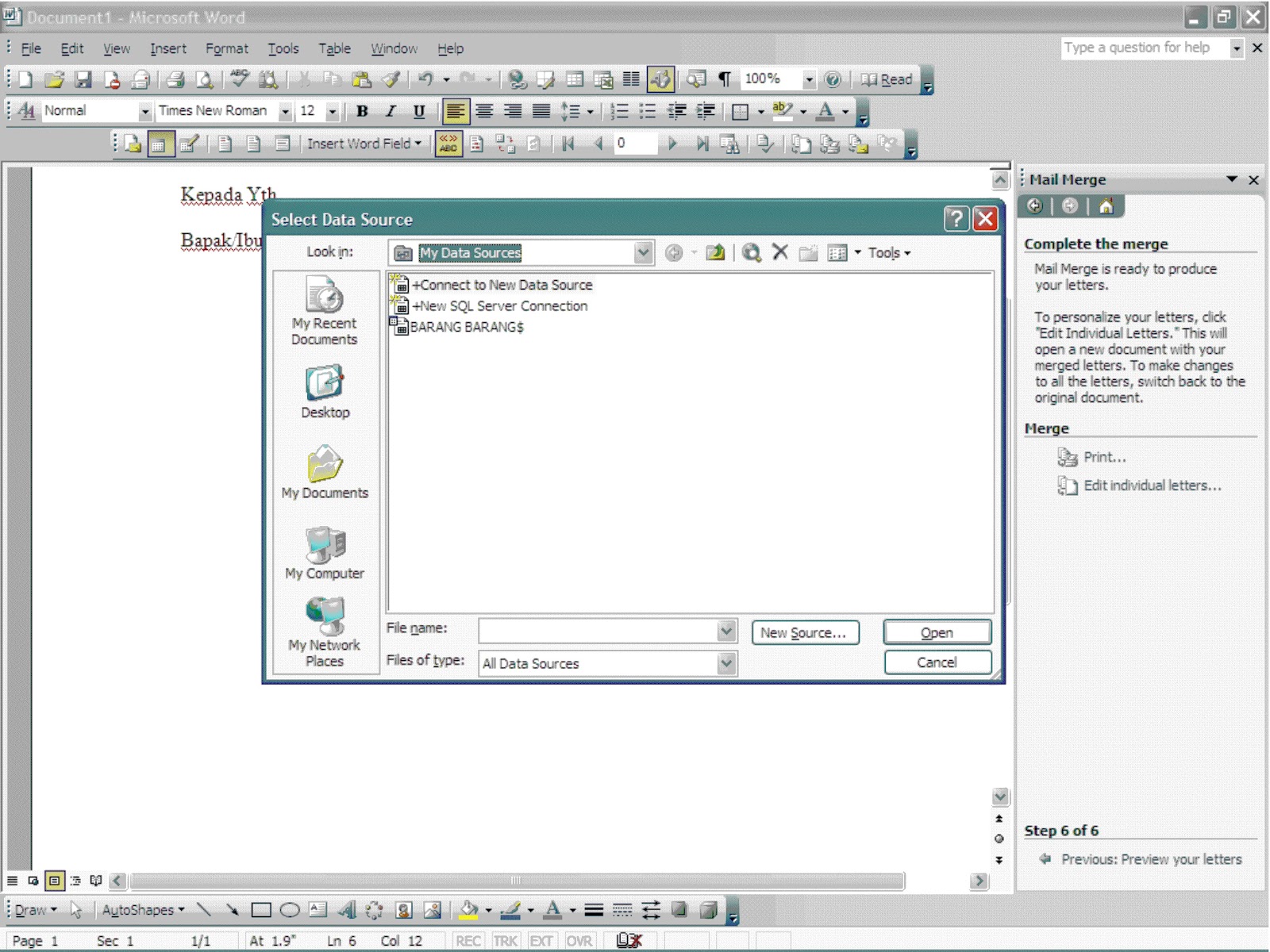
Task: Click Edit individual letters link
Action: coord(1153,486)
